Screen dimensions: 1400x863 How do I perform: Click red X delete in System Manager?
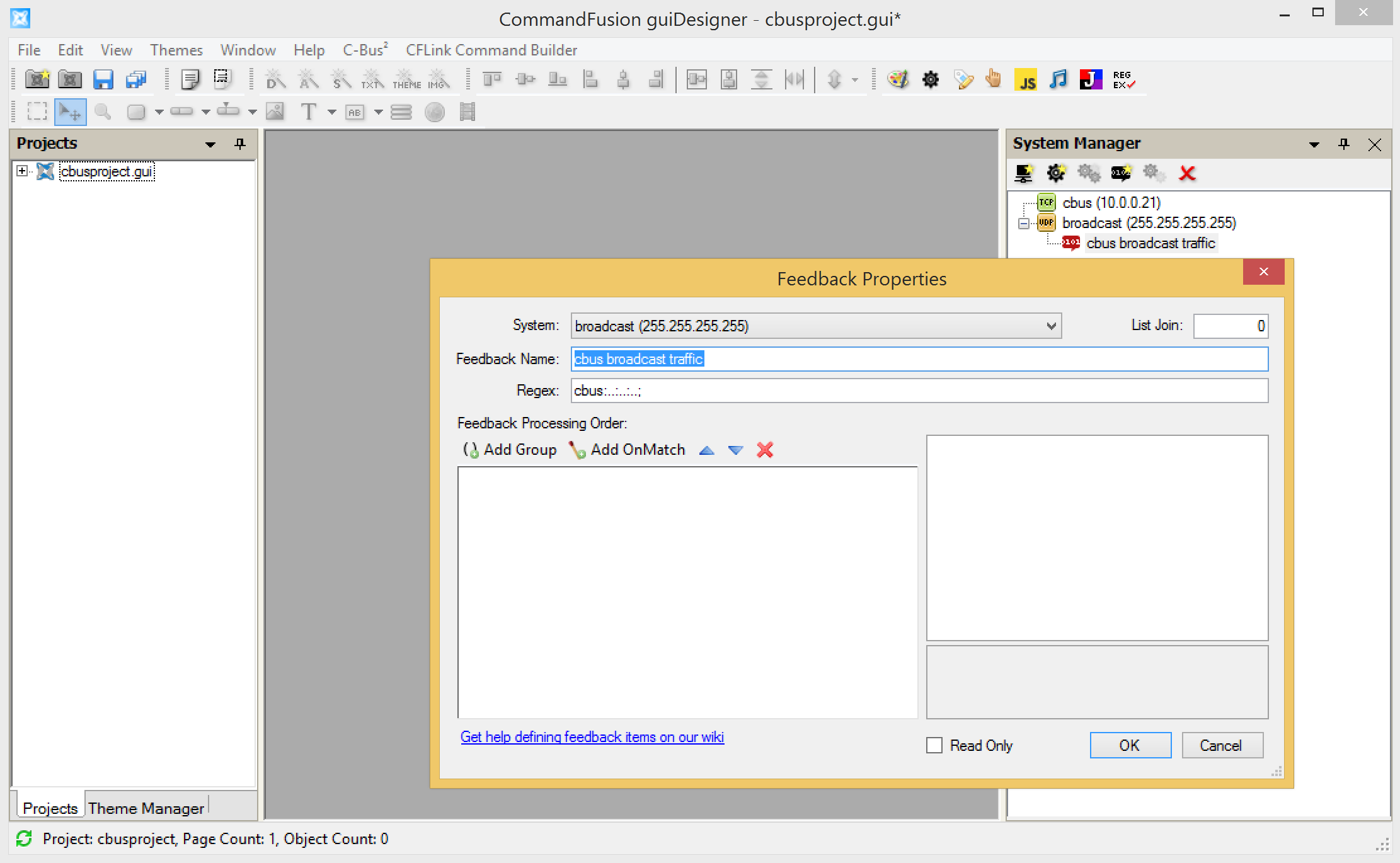coord(1187,173)
